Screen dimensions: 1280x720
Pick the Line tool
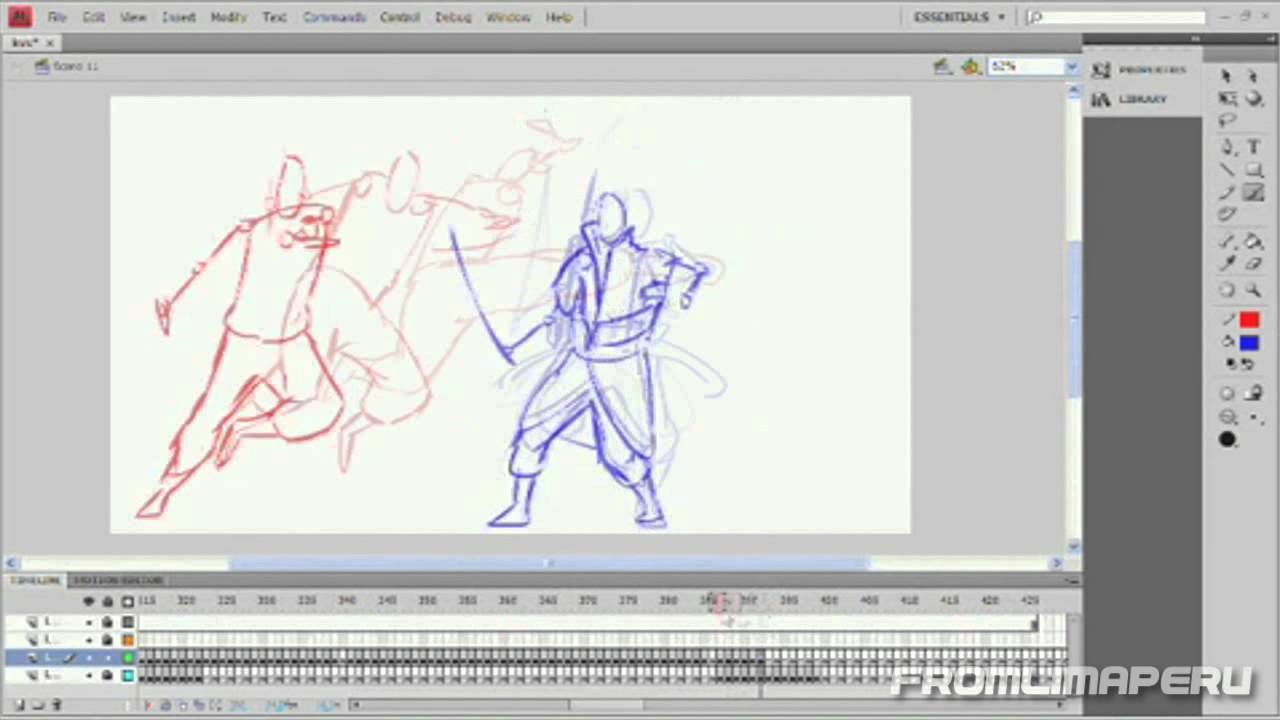coord(1228,170)
